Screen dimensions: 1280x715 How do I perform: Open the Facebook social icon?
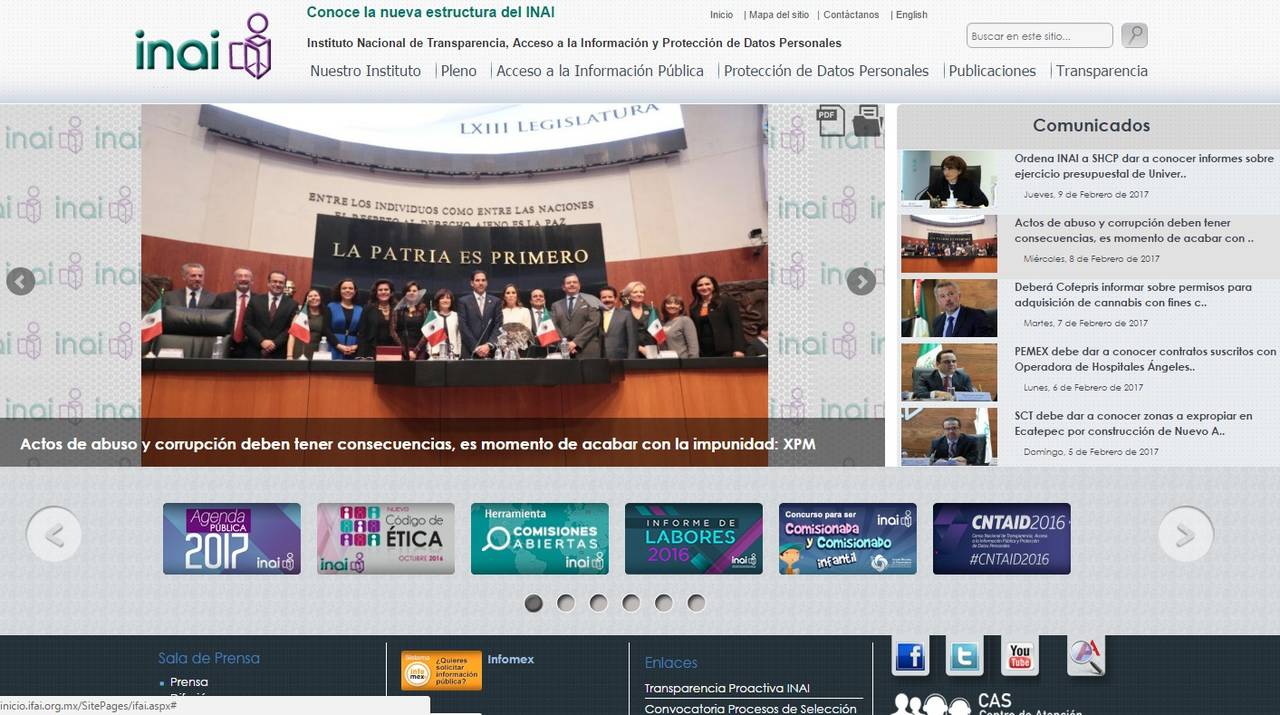pos(910,657)
